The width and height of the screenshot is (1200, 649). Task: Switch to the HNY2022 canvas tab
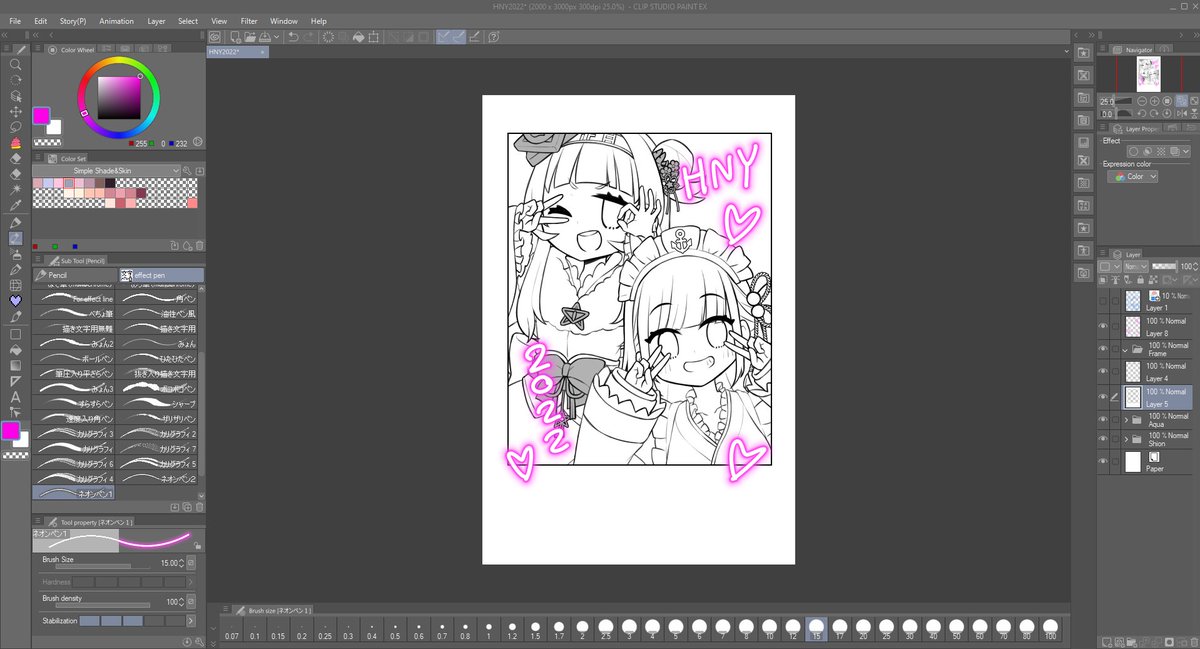237,51
